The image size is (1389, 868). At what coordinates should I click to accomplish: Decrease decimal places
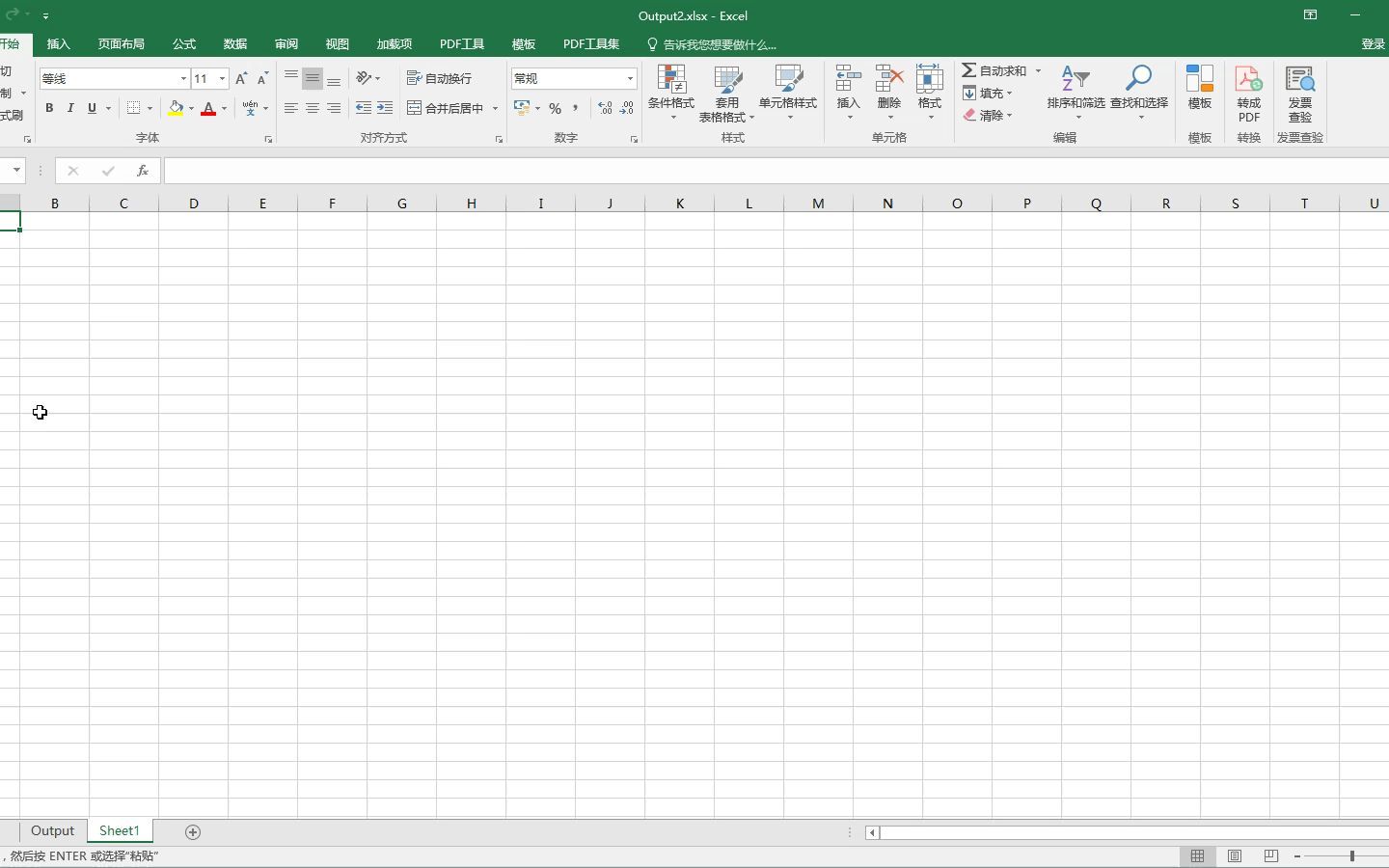[627, 108]
